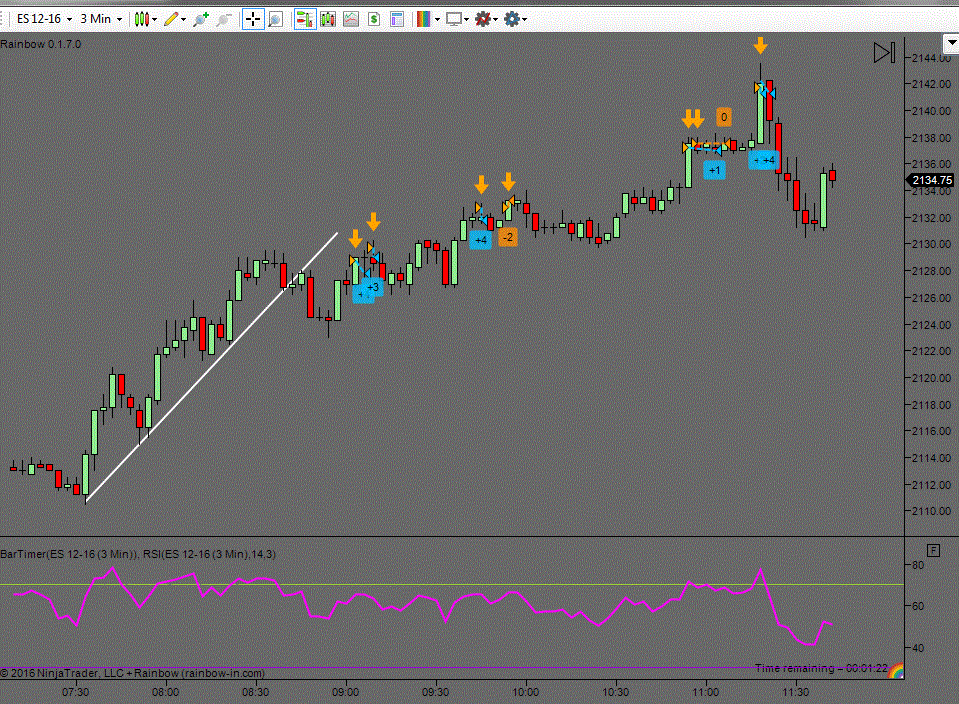Click the scroll-to-latest-bar arrow icon
Viewport: 959px width, 704px height.
(x=884, y=53)
